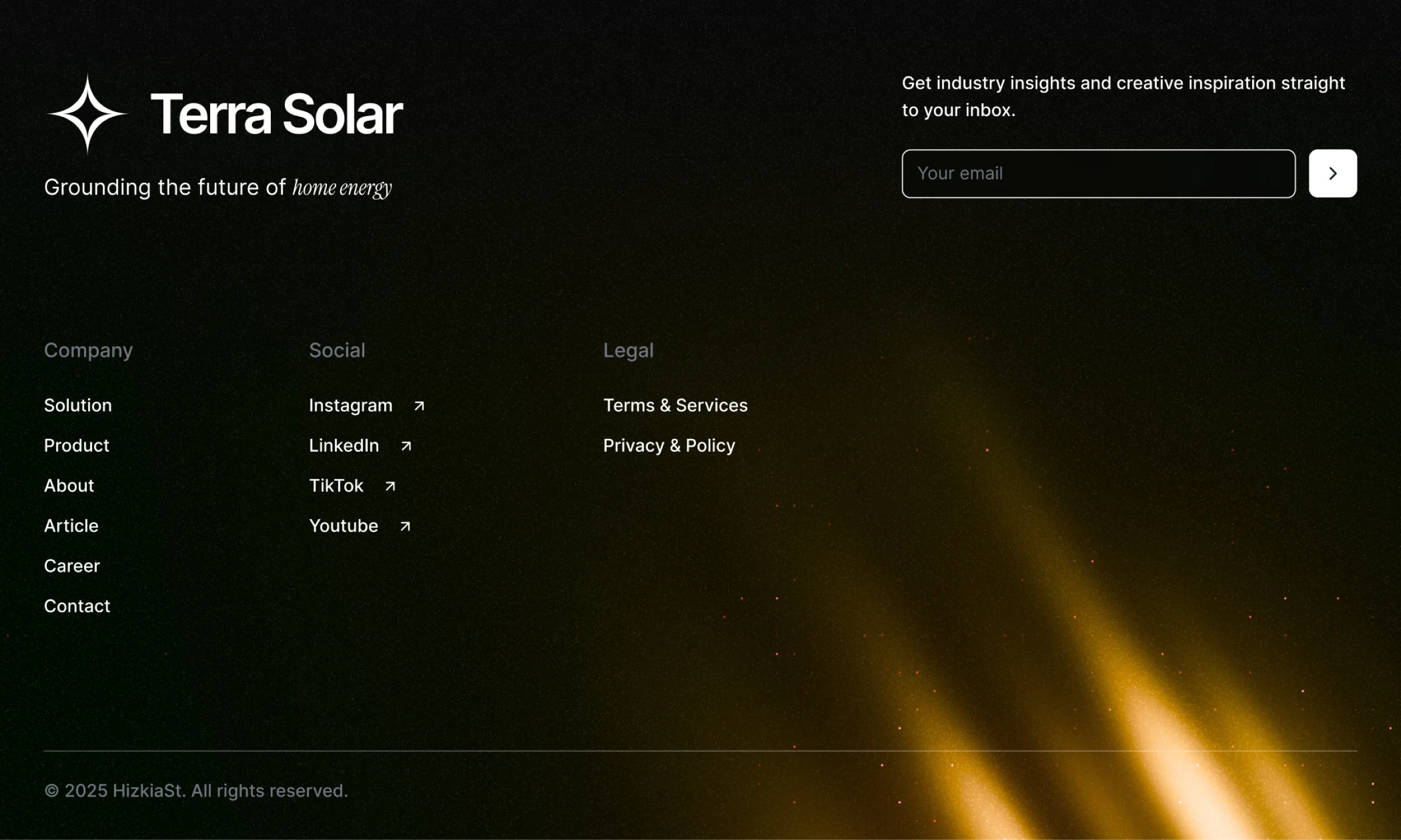The width and height of the screenshot is (1401, 840).
Task: View the Privacy & Policy link
Action: pos(669,445)
